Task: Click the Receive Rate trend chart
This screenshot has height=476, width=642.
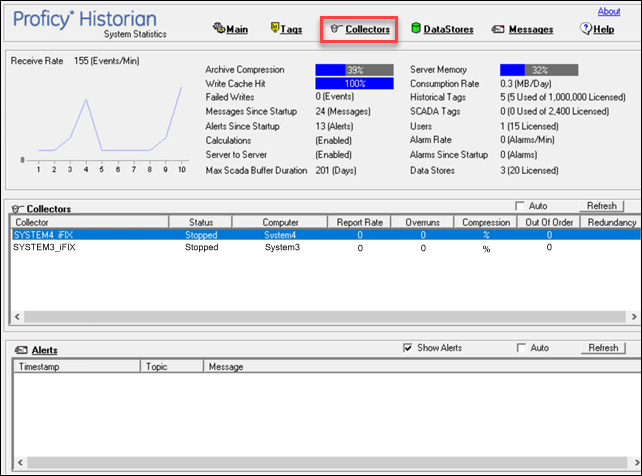Action: point(105,125)
